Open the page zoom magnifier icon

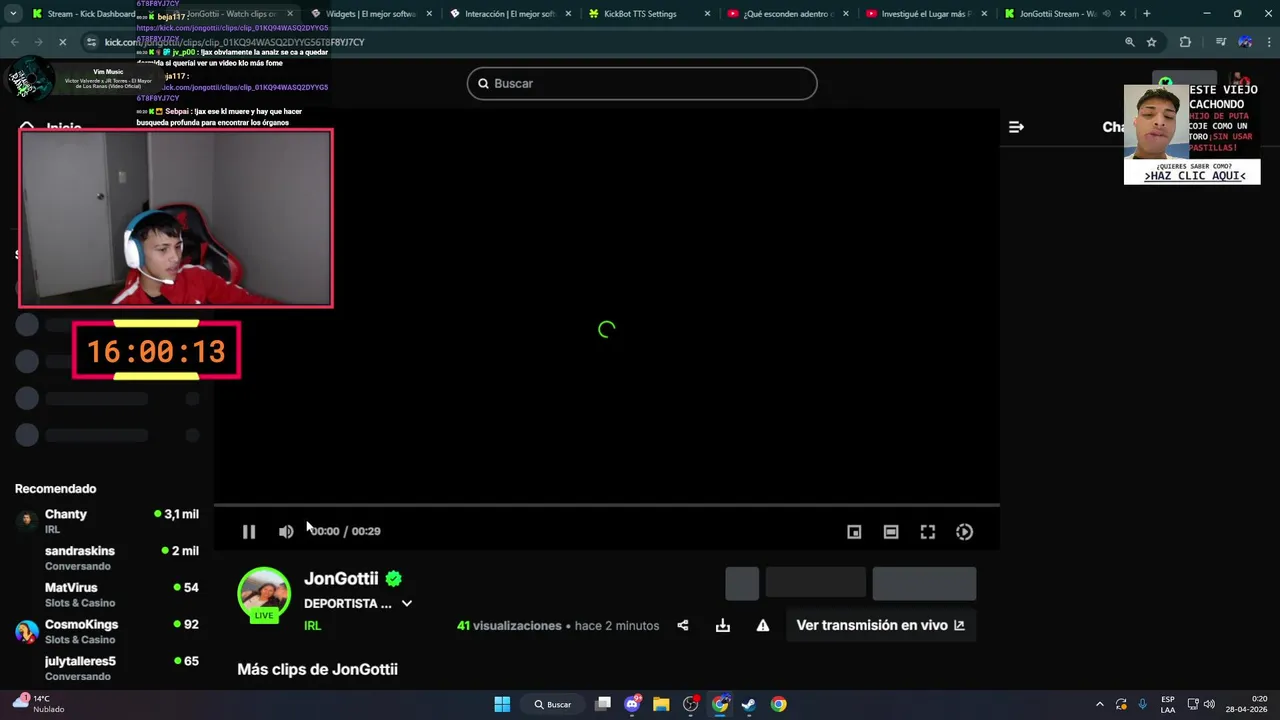(x=1130, y=42)
